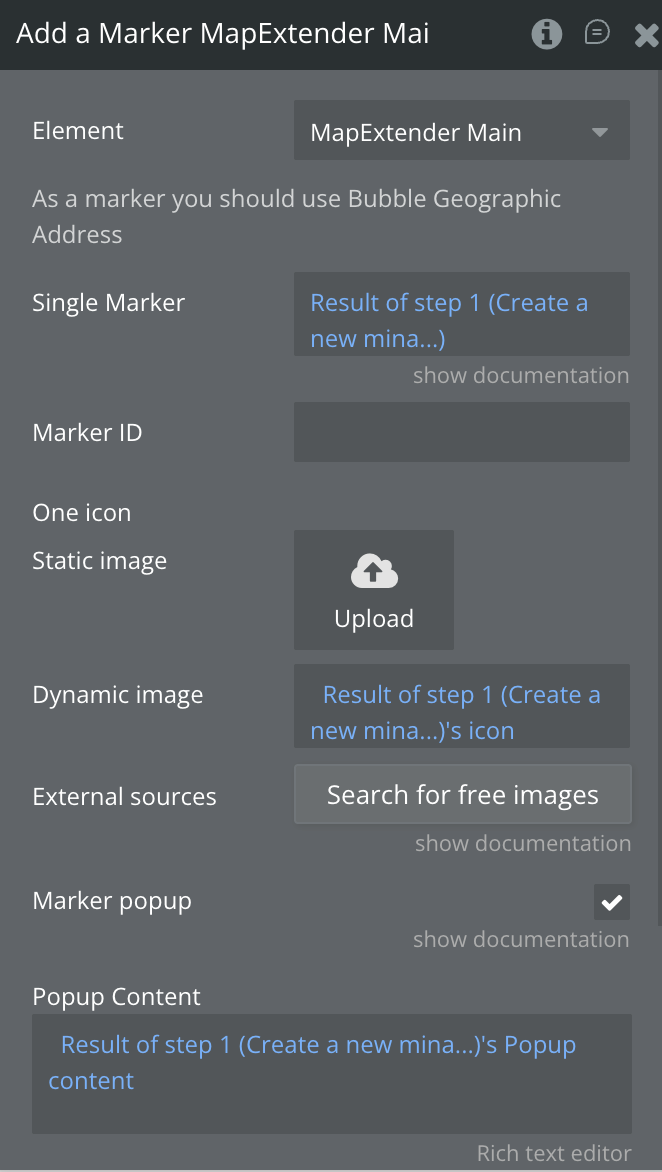The image size is (662, 1172).
Task: Click the cloud upload icon
Action: click(x=374, y=572)
